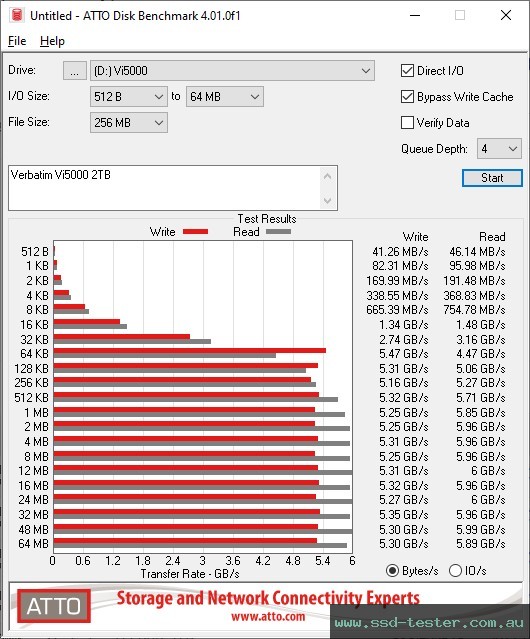The width and height of the screenshot is (530, 639).
Task: Click the 41.26 MB/s write value
Action: (x=400, y=252)
